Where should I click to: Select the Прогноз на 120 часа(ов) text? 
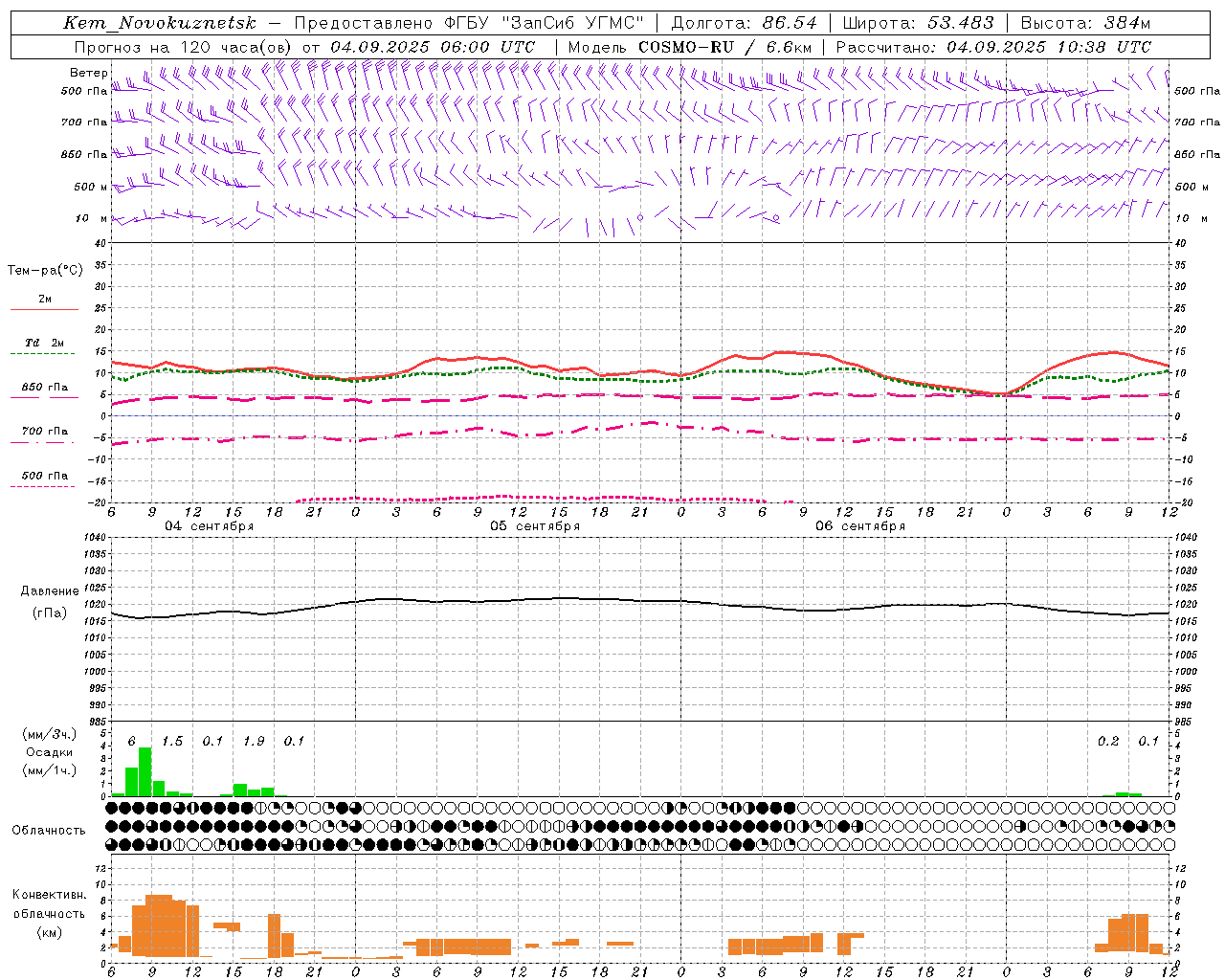(184, 47)
